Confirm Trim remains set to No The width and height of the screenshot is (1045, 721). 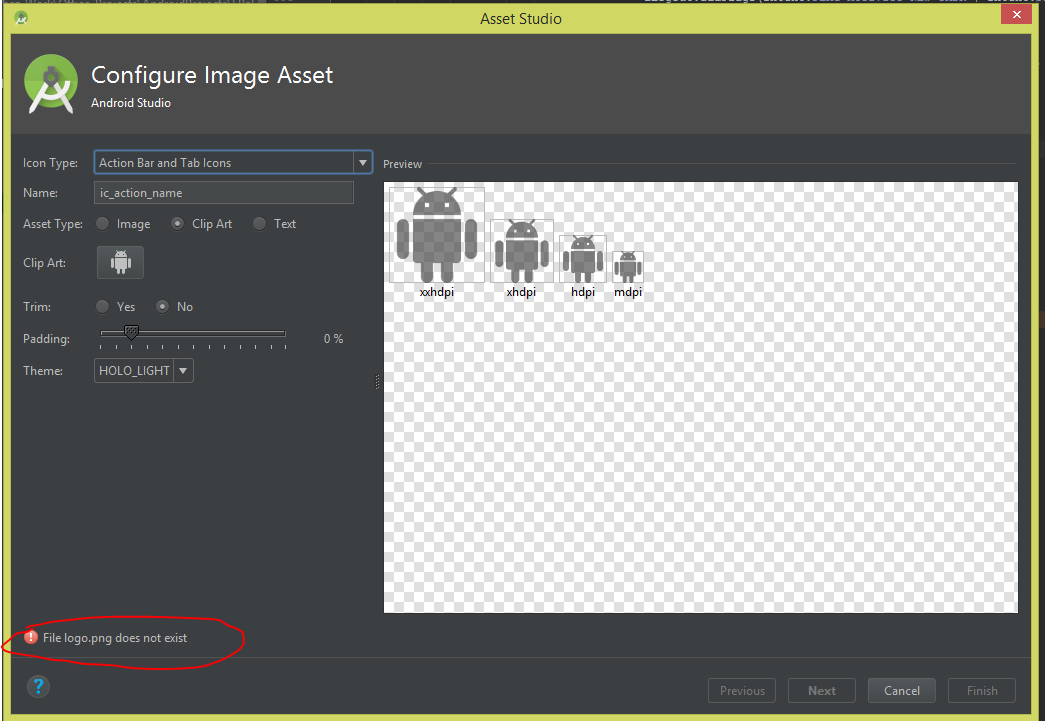point(162,306)
